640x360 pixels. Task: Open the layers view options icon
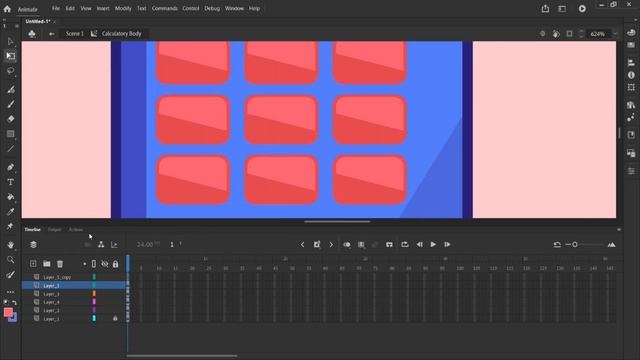33,244
